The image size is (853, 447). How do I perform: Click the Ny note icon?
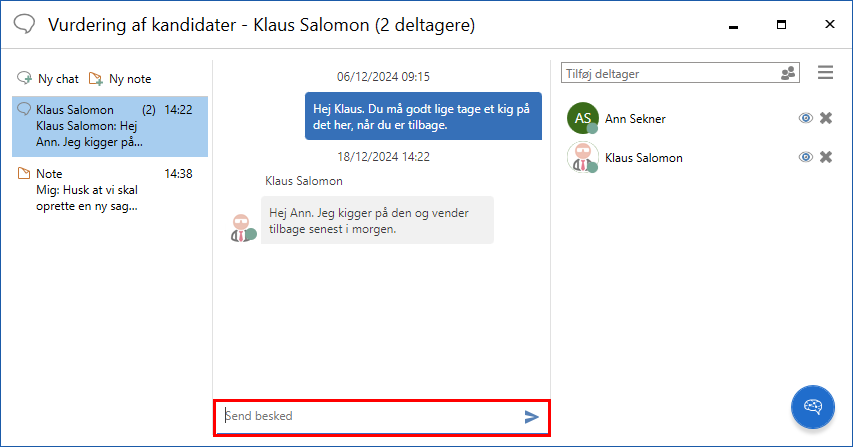coord(96,78)
